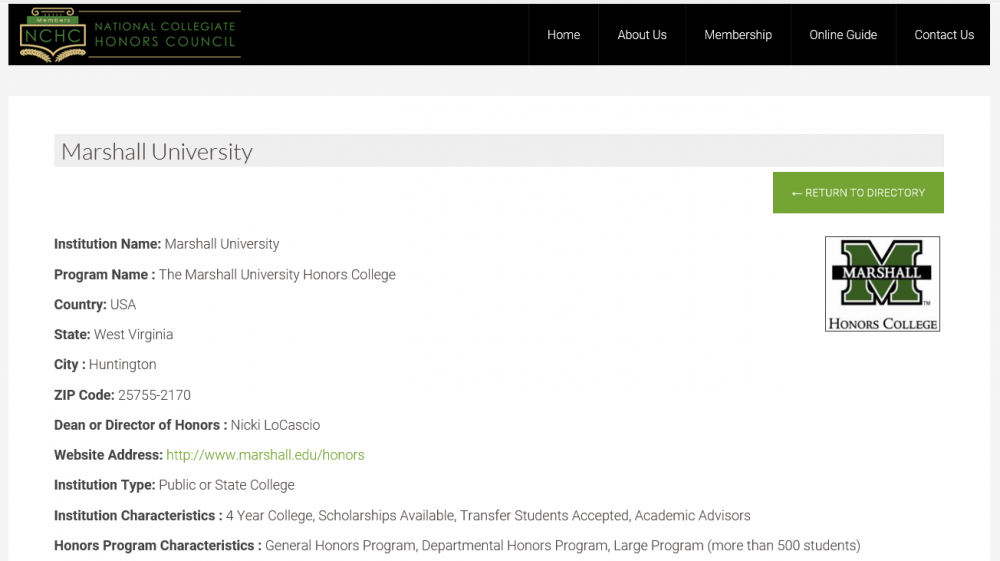1000x561 pixels.
Task: Open the Home menu item
Action: 563,35
